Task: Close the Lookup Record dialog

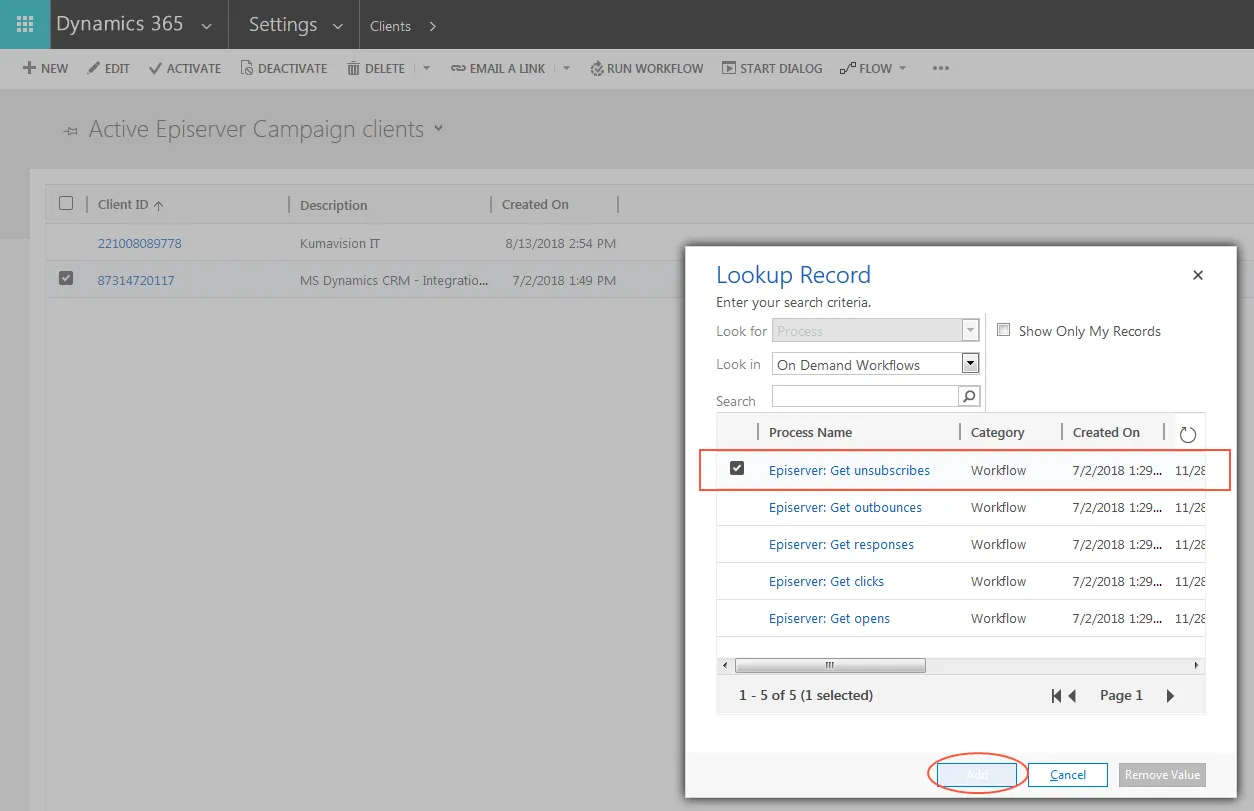Action: click(1198, 275)
